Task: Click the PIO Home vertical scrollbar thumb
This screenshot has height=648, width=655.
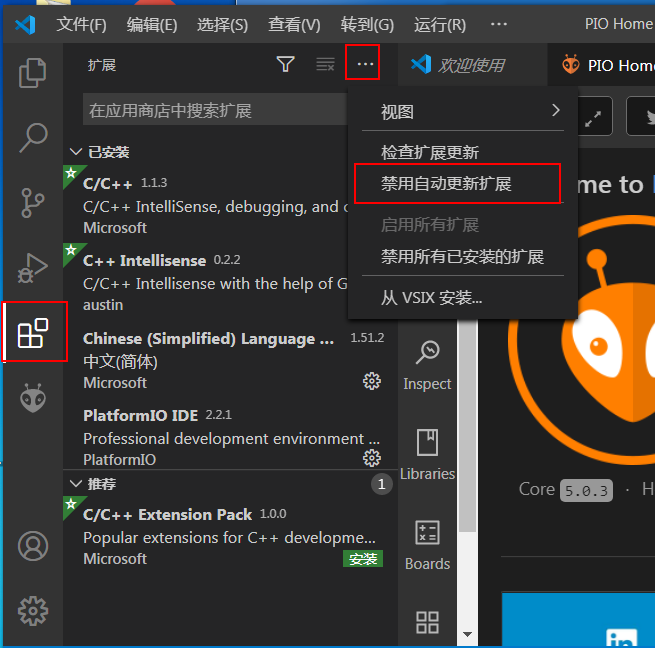Action: click(467, 425)
